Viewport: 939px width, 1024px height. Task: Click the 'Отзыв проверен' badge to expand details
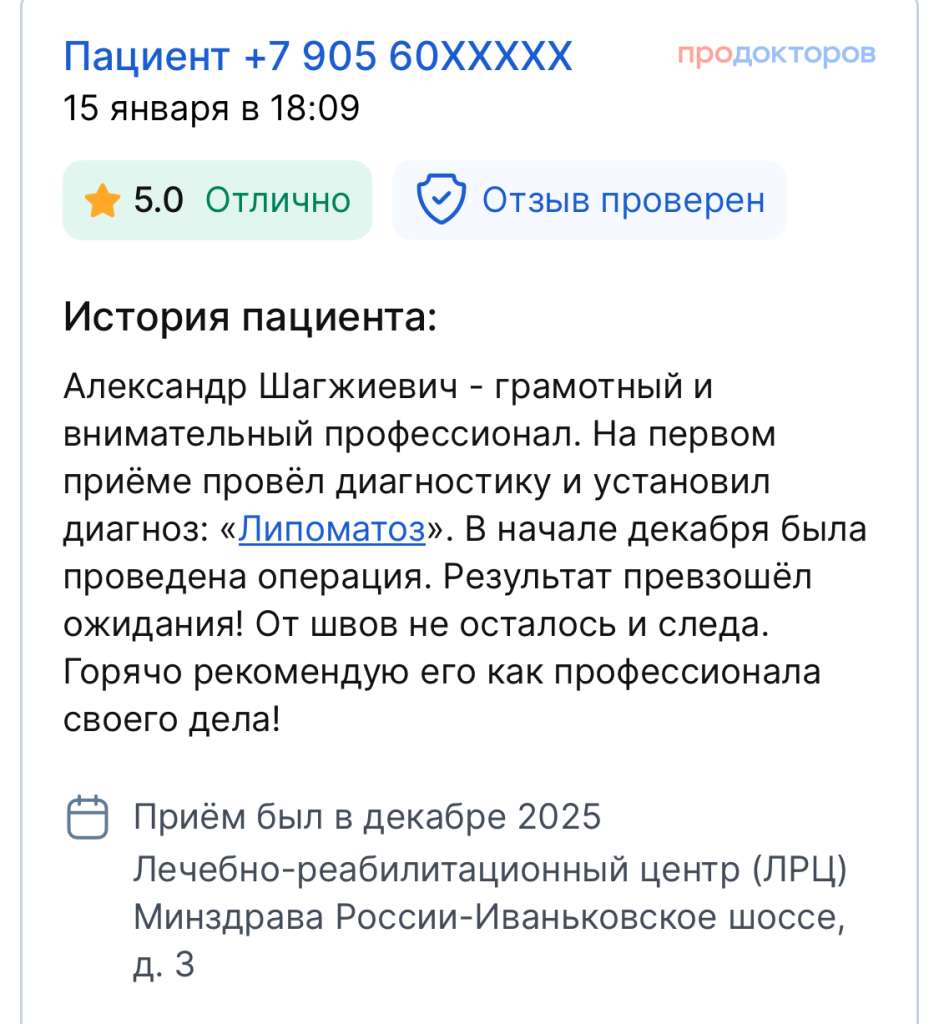point(590,199)
